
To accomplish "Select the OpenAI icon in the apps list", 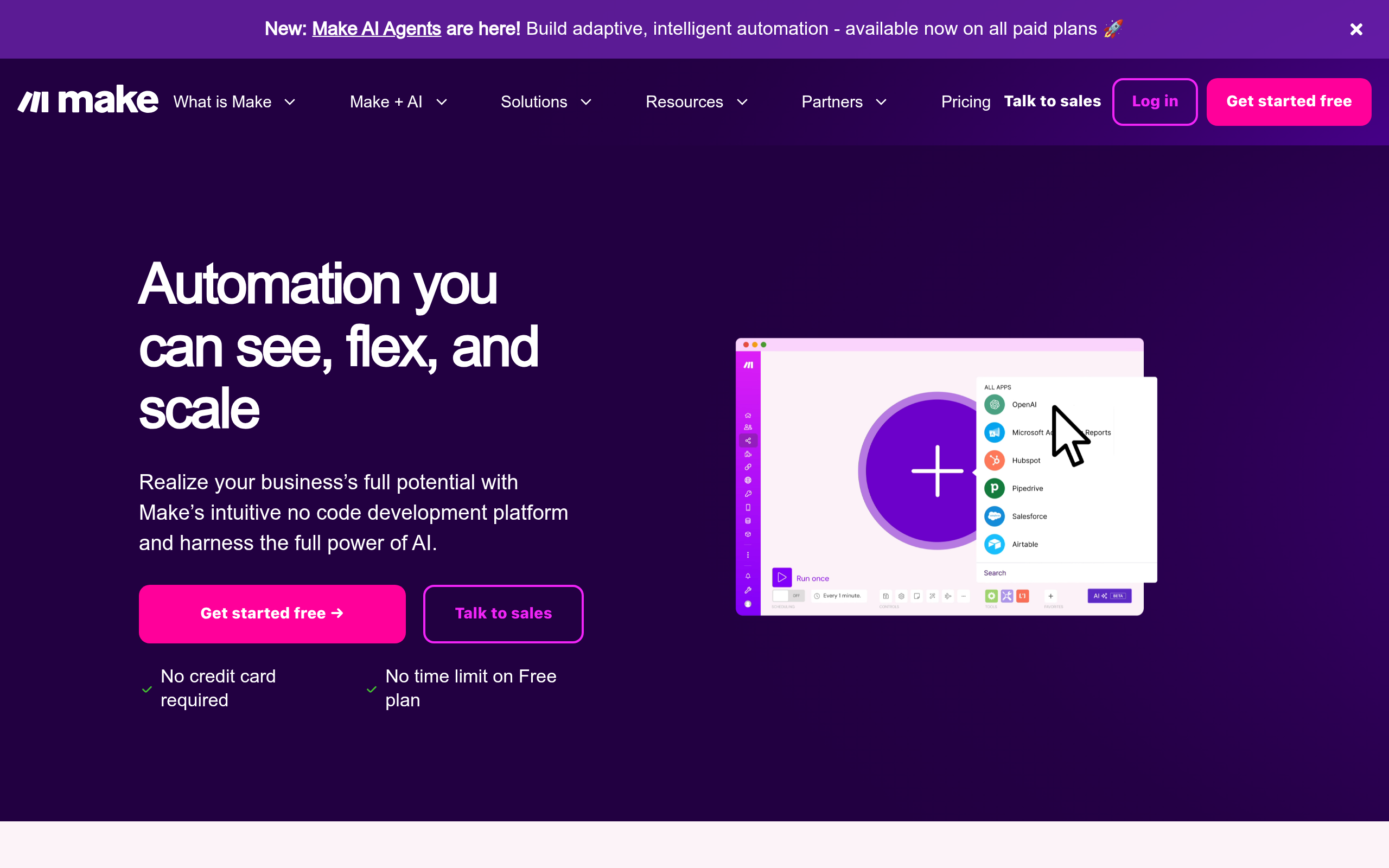I will click(x=994, y=405).
